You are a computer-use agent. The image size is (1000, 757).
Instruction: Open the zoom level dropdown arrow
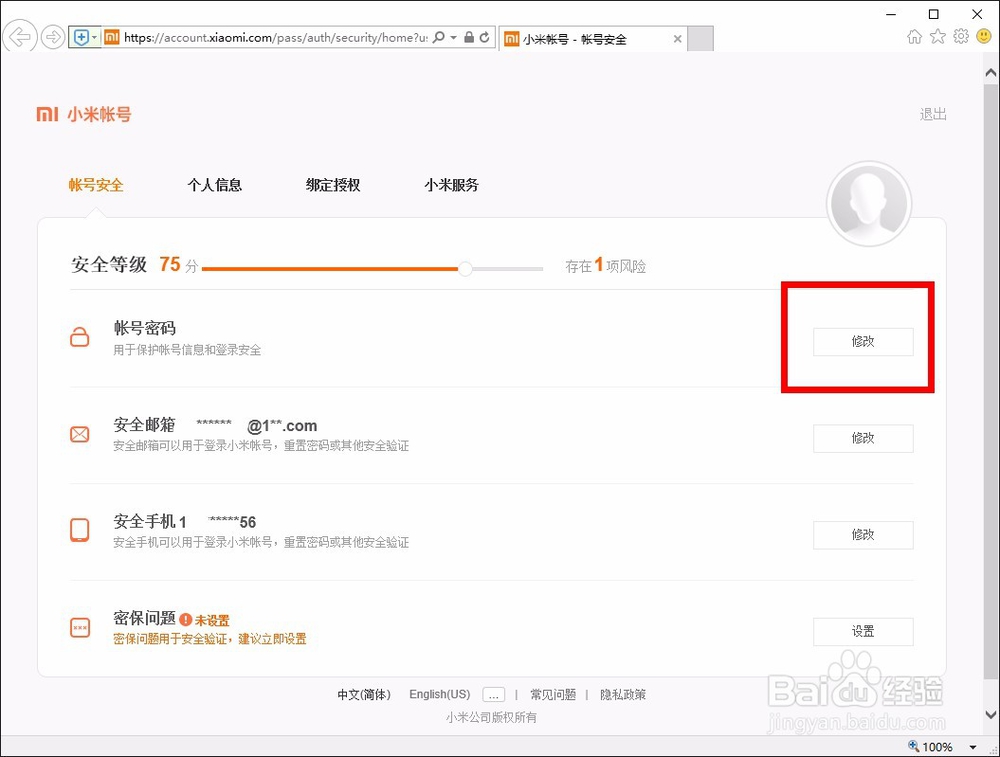(973, 747)
